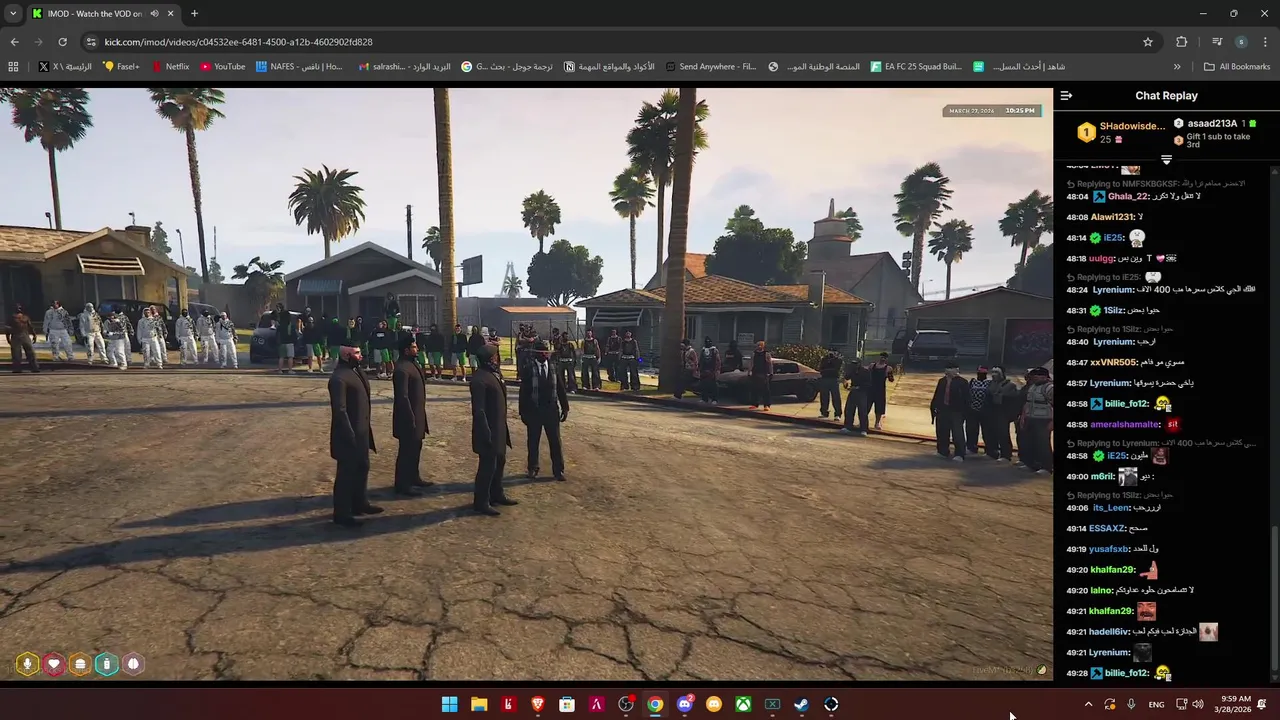Switch the ENG input language
The width and height of the screenshot is (1280, 720).
[x=1156, y=704]
